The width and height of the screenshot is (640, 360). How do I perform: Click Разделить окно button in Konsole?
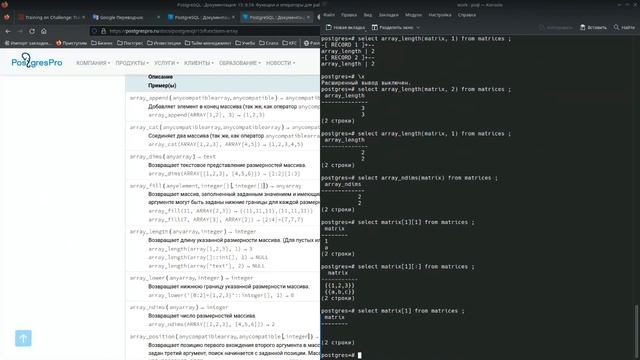point(393,27)
